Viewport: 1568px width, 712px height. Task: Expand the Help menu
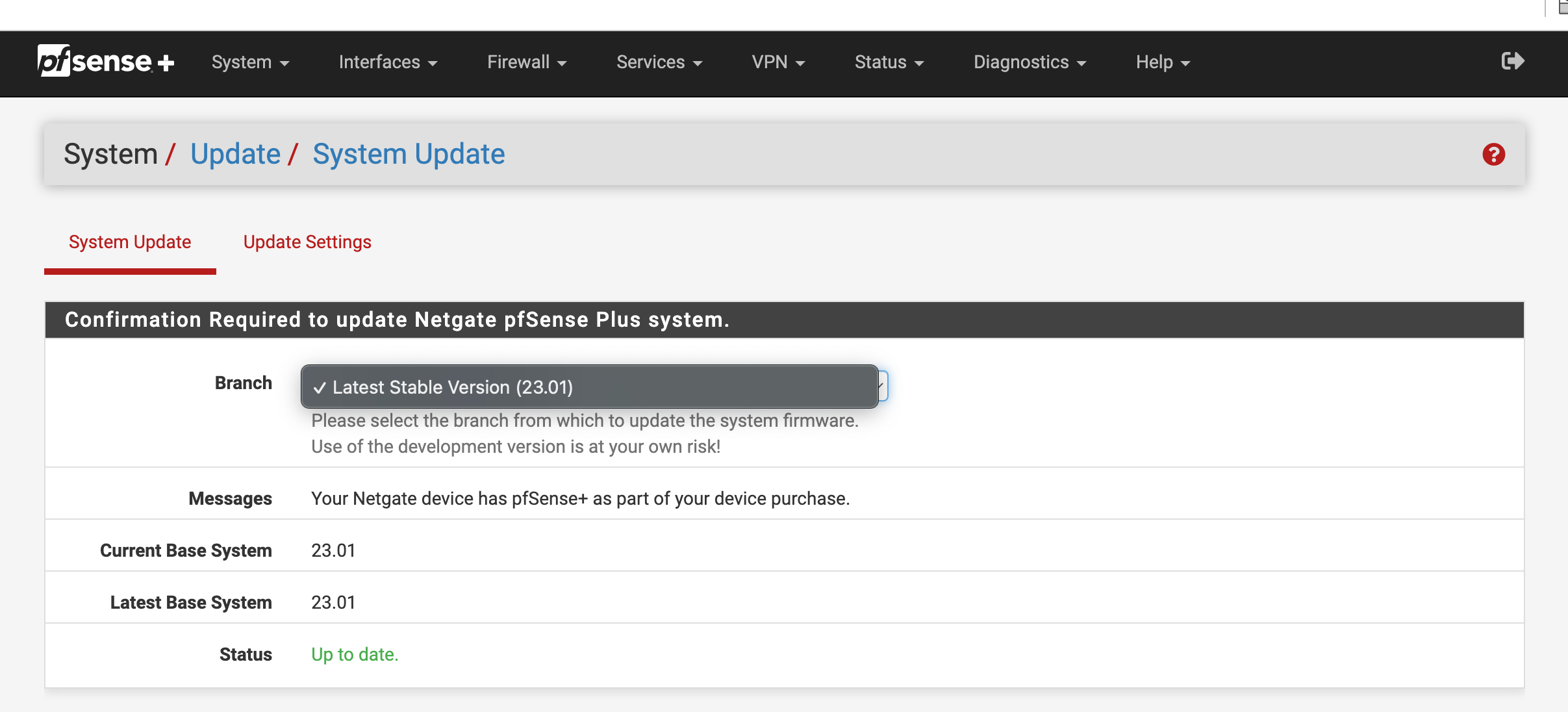(x=1163, y=62)
